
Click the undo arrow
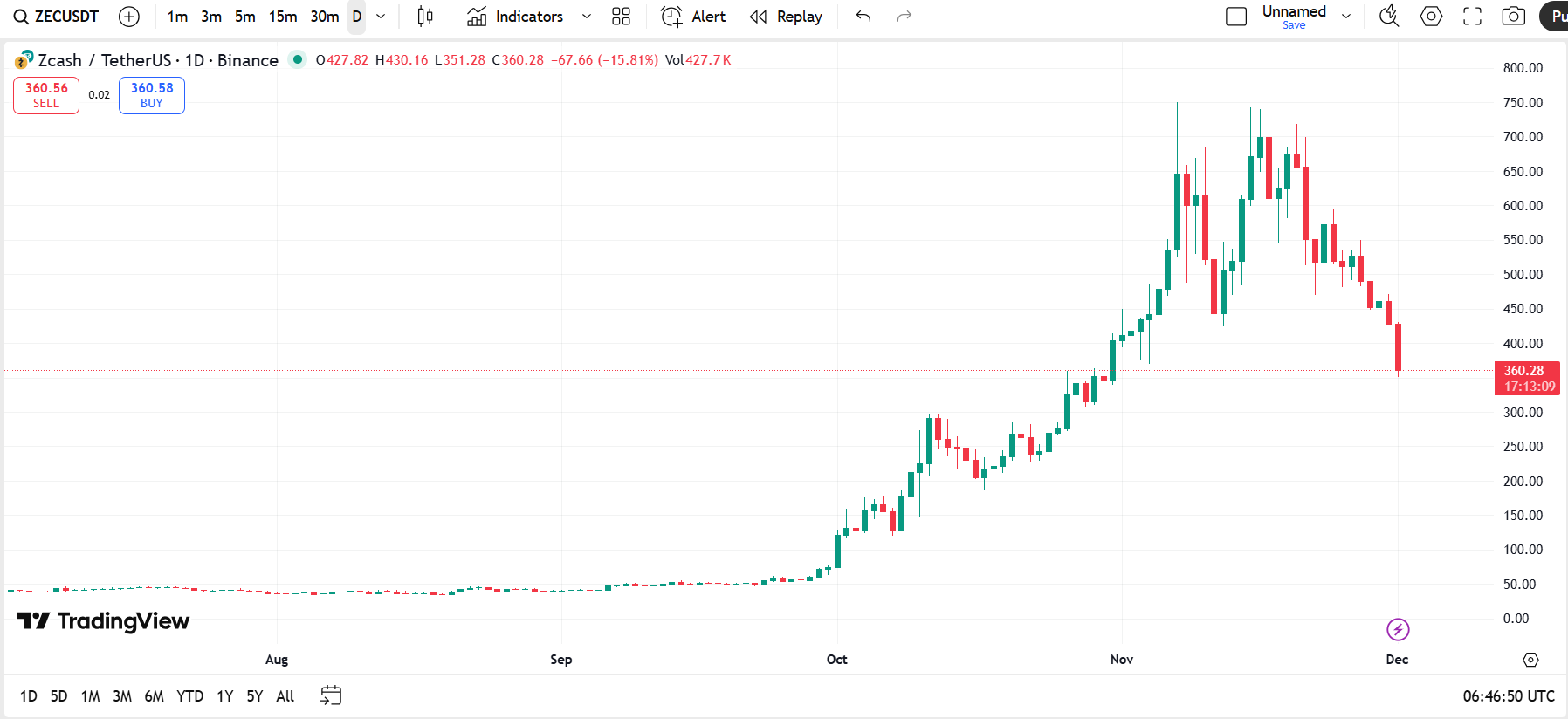click(863, 17)
